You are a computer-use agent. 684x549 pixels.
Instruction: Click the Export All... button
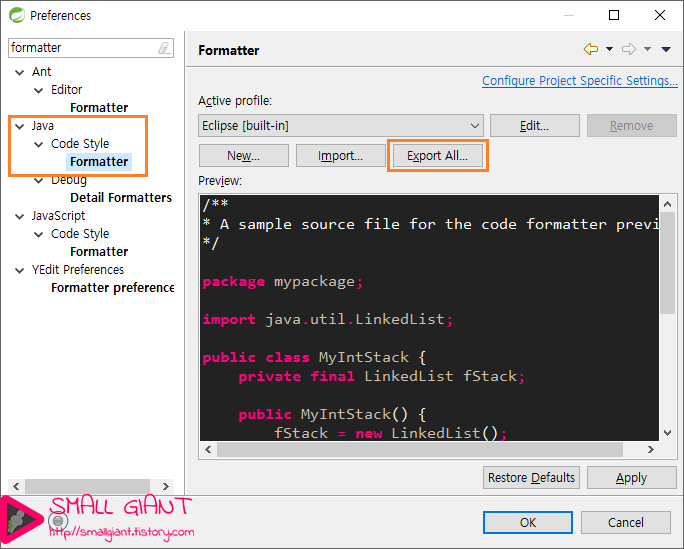438,156
